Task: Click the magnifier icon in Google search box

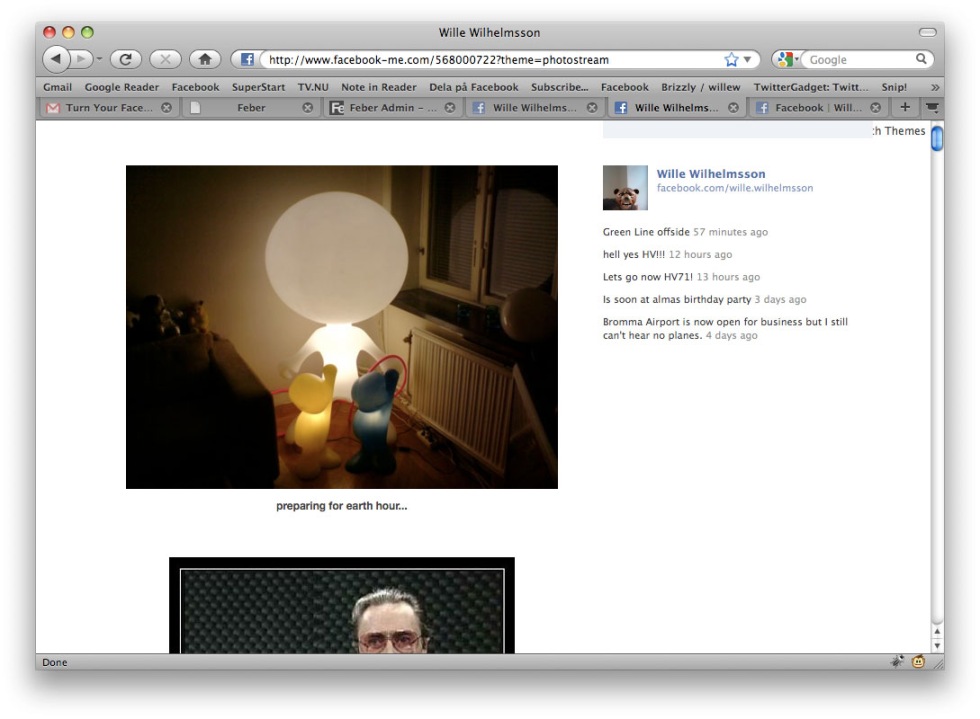Action: coord(921,59)
